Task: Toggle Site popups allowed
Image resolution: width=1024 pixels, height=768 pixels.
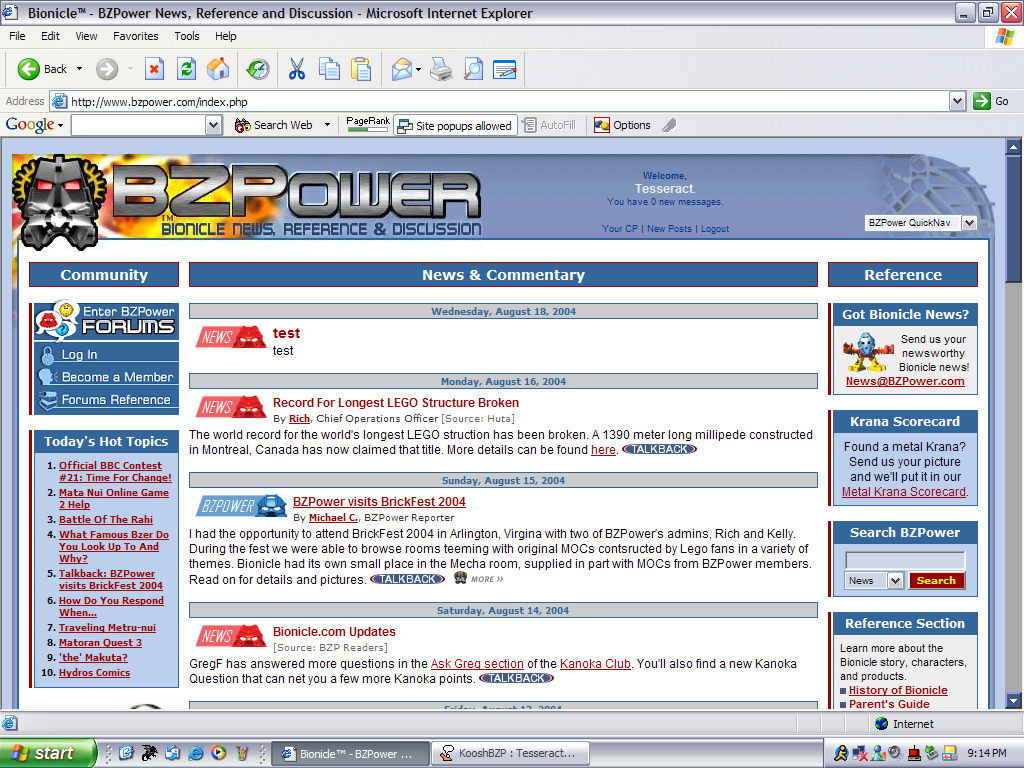Action: tap(455, 125)
